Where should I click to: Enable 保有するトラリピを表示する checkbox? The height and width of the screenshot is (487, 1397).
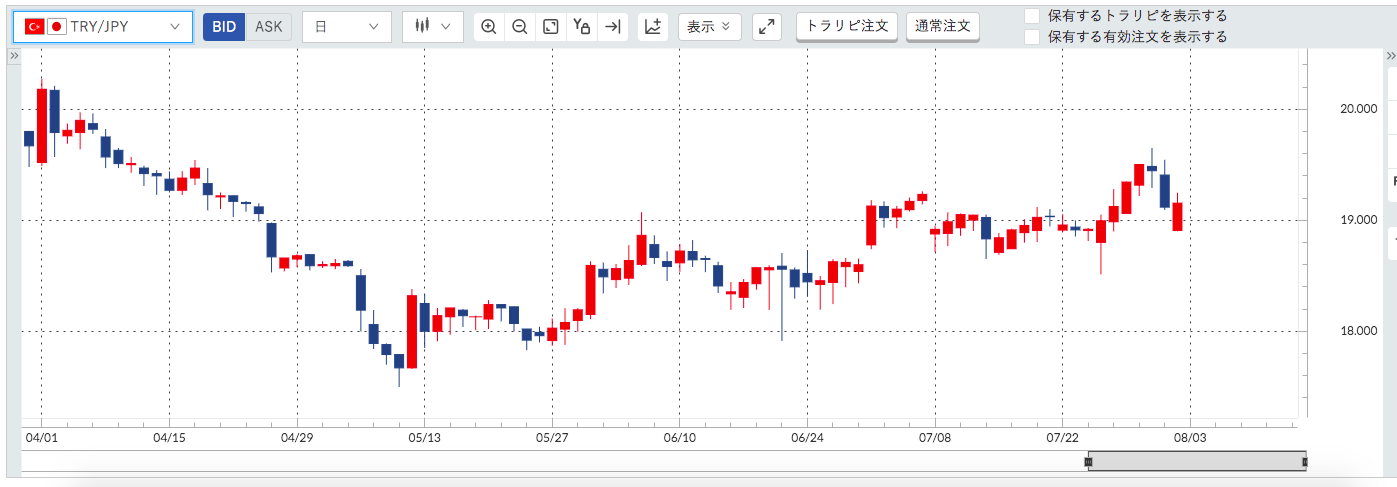(x=1032, y=16)
